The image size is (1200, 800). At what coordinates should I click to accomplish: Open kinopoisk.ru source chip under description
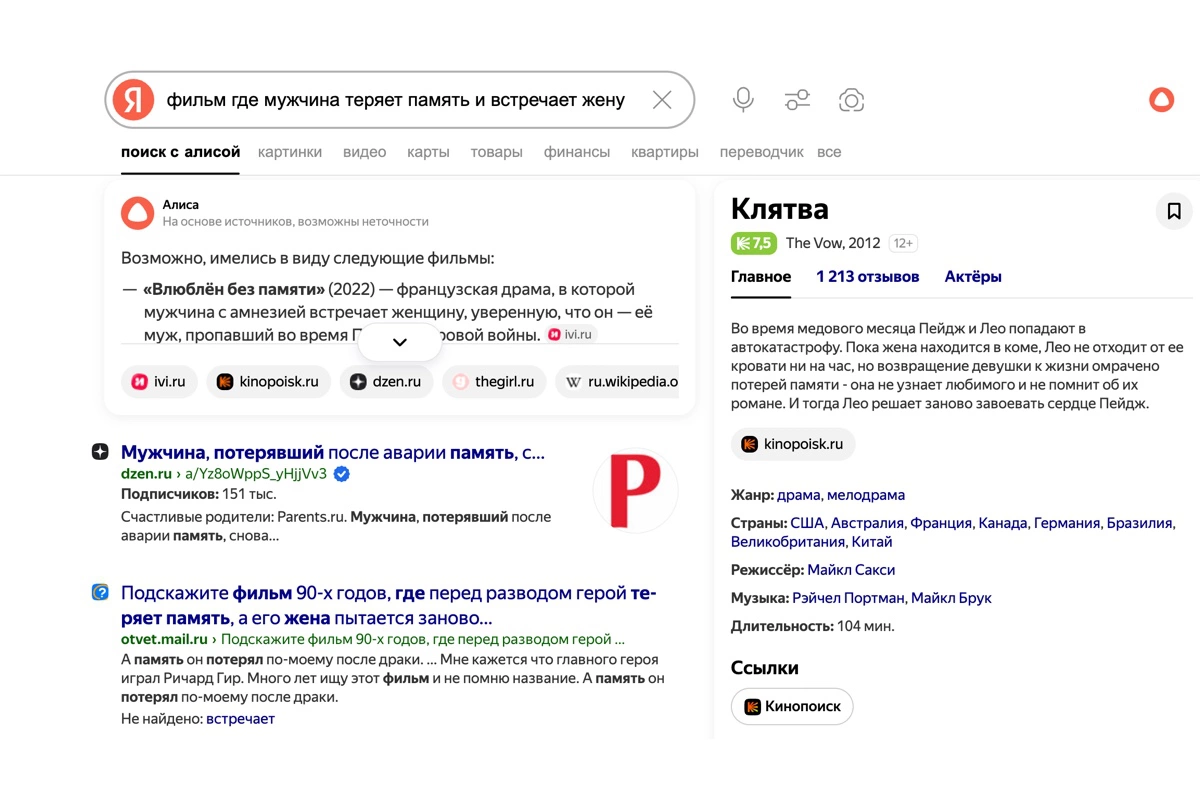(x=793, y=444)
